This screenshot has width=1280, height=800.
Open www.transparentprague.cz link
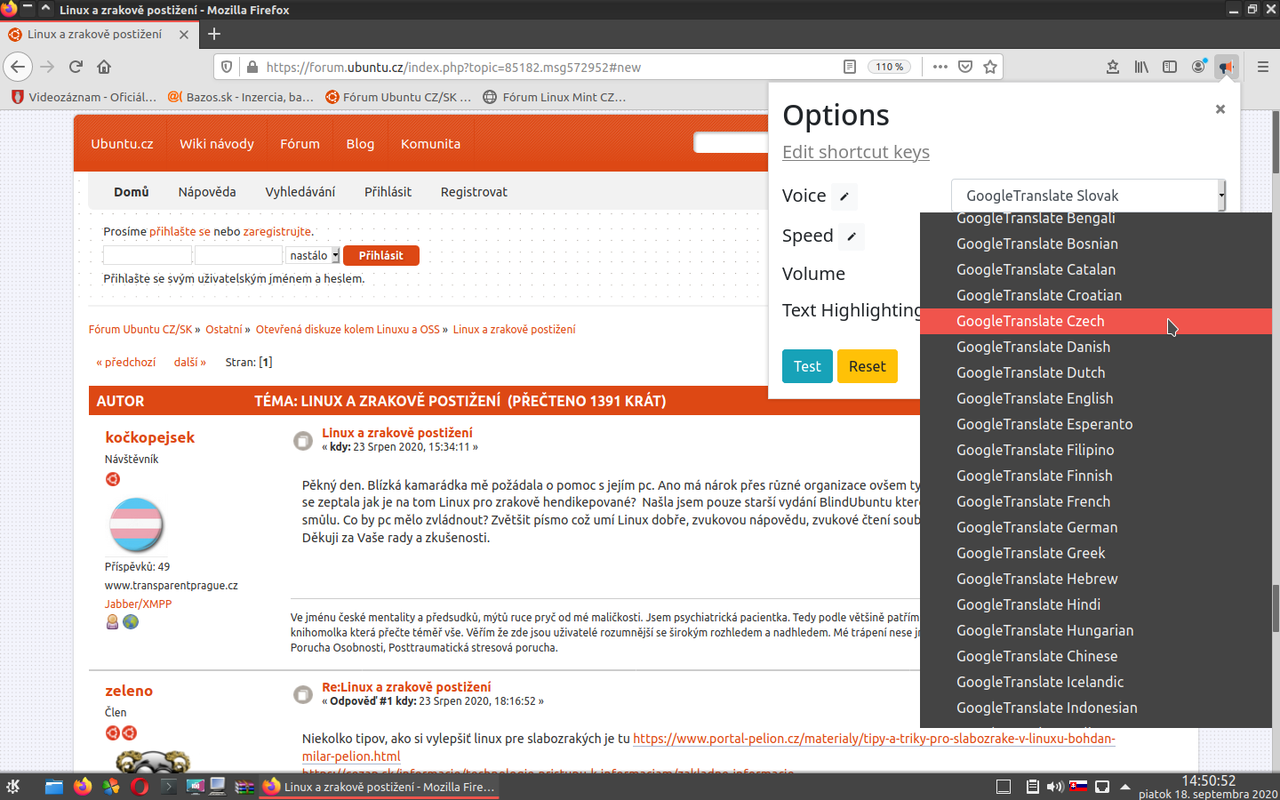[171, 586]
